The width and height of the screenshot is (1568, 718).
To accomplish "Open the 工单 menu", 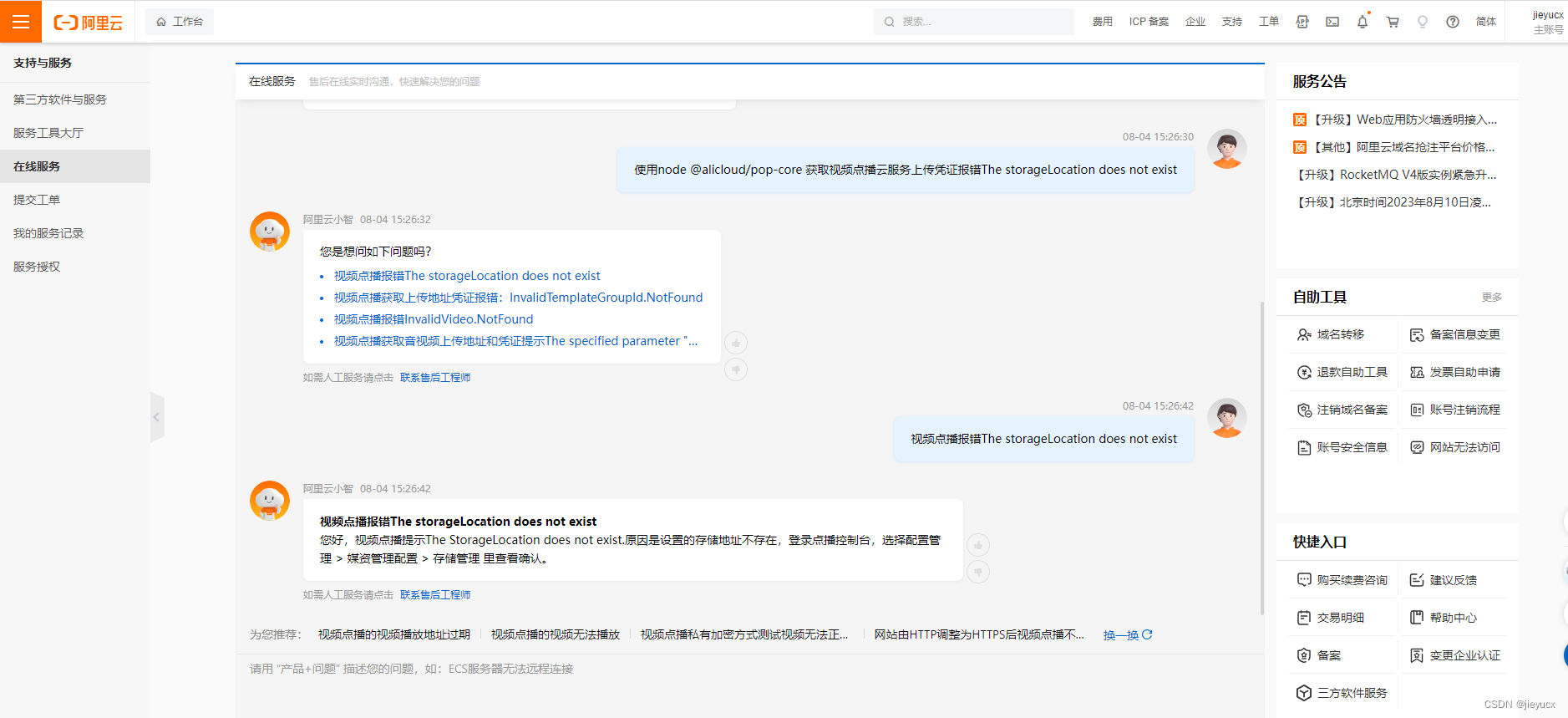I will click(x=1269, y=22).
